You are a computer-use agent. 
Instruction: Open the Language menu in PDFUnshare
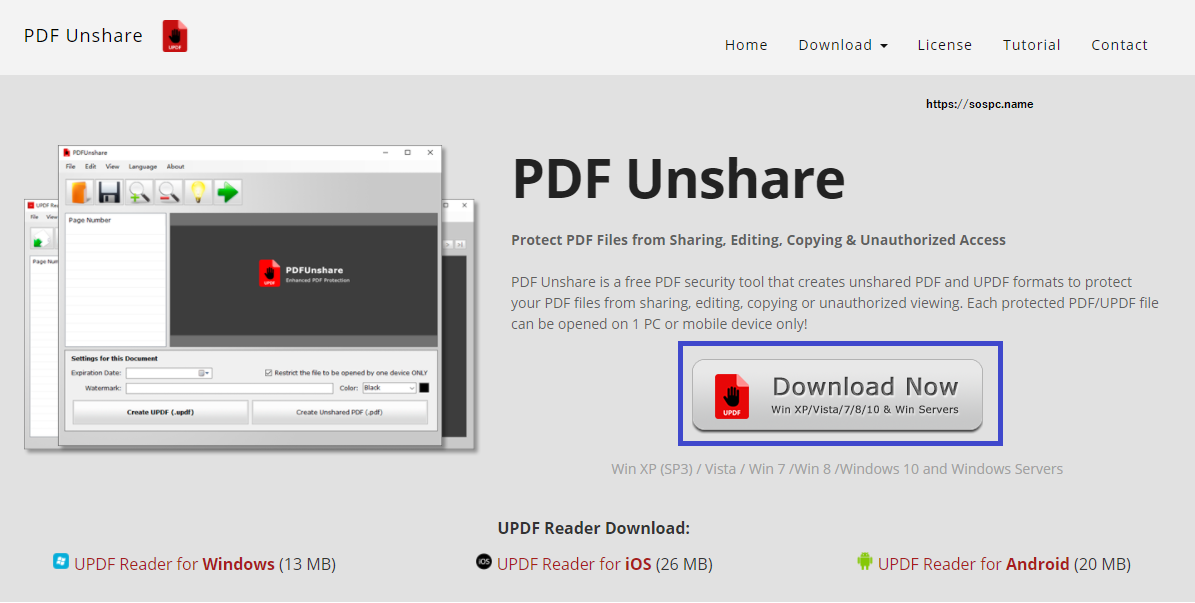(x=143, y=166)
